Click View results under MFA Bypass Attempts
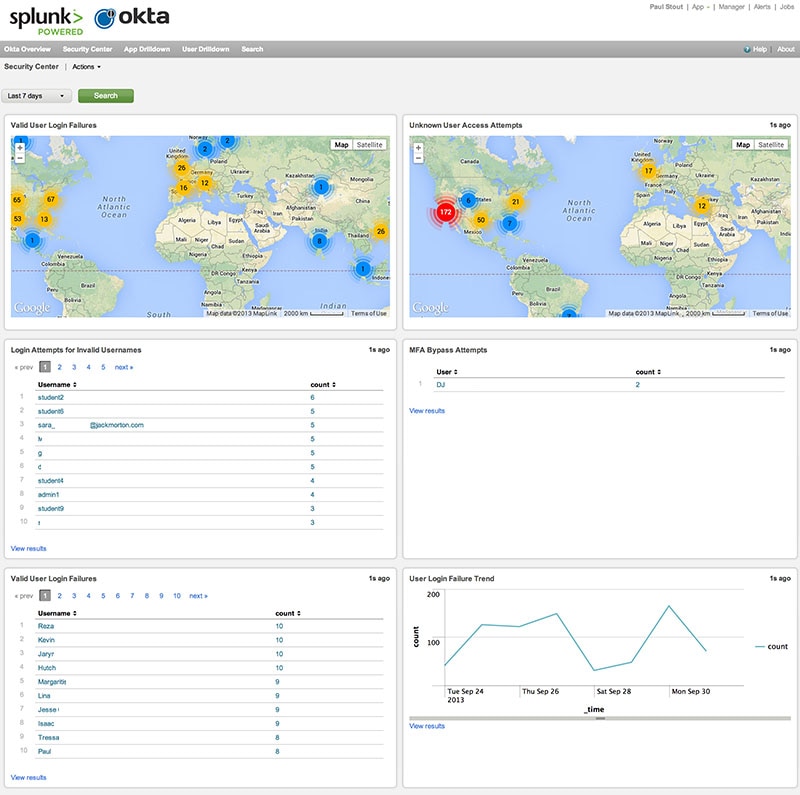 tap(427, 411)
